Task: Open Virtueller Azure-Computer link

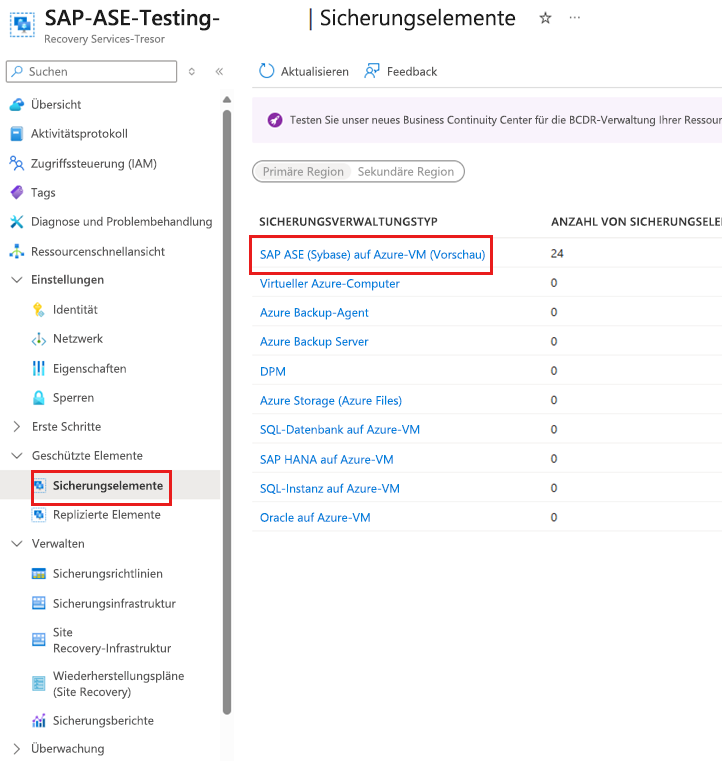Action: [329, 283]
